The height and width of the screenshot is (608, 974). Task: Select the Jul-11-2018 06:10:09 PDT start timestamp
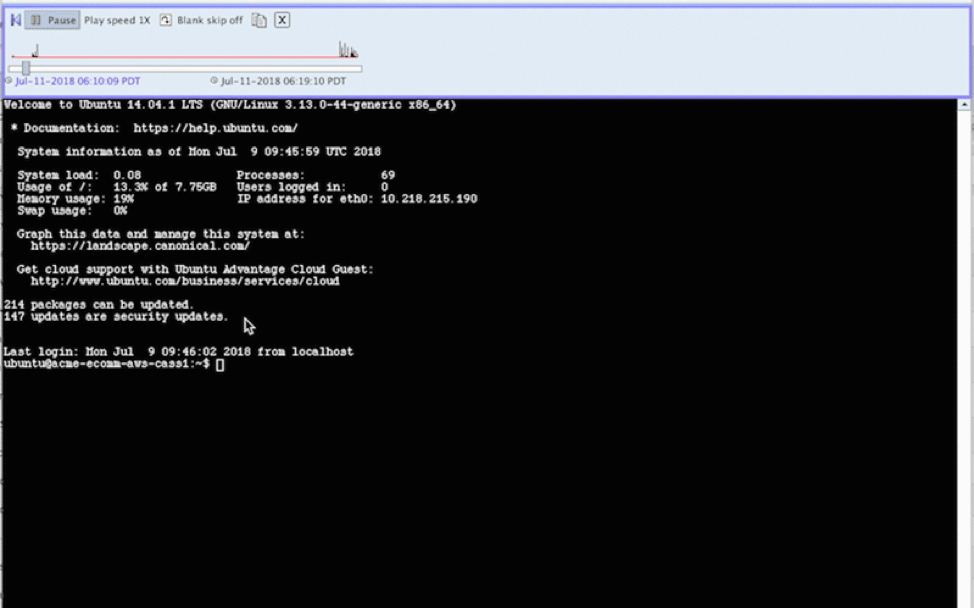point(78,81)
